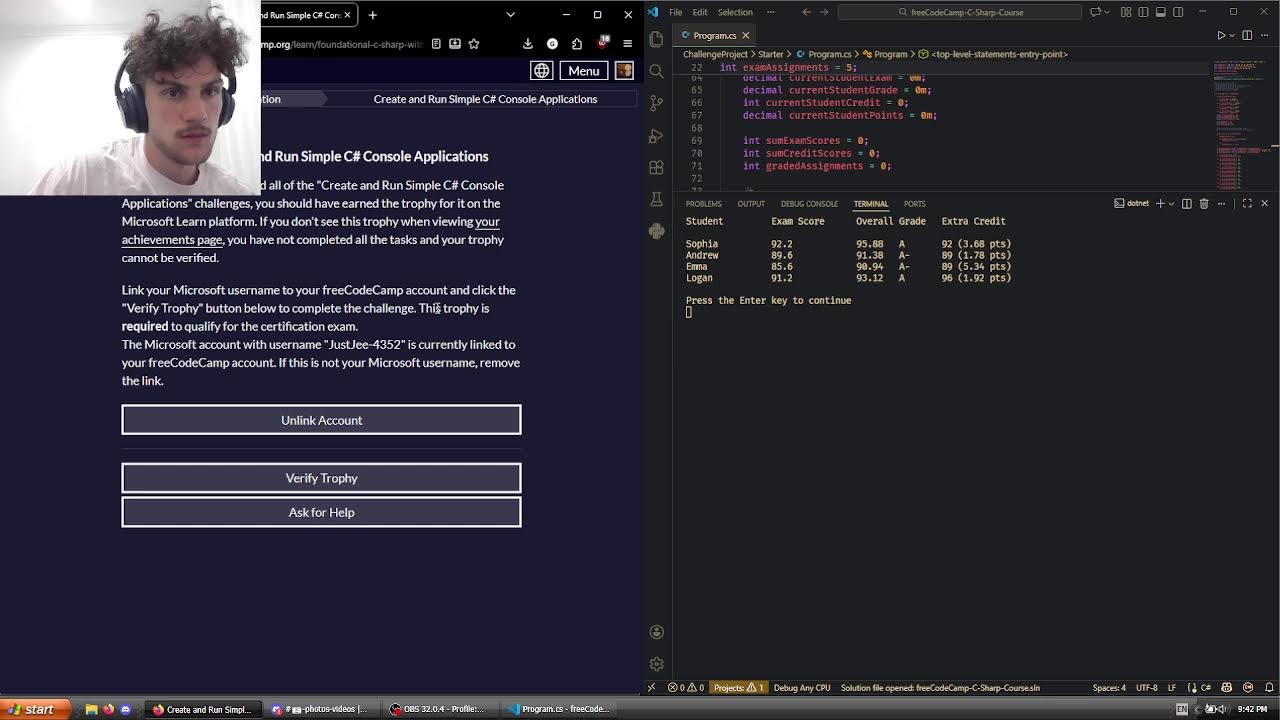Viewport: 1280px width, 720px height.
Task: Switch to the Problems panel tab
Action: coord(703,204)
